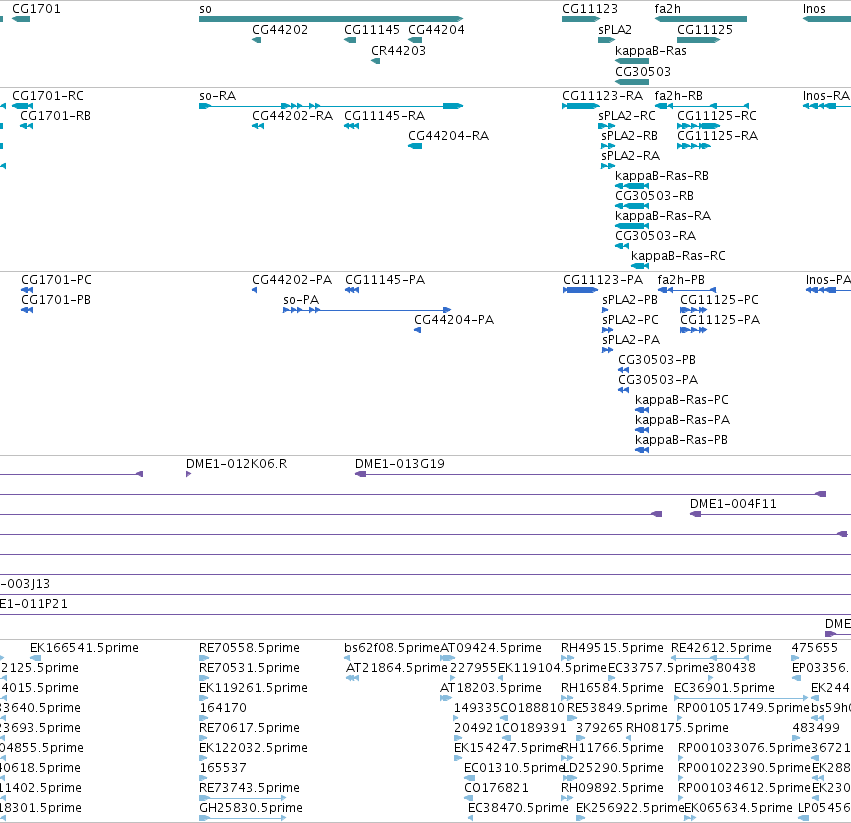Click the bs62f08.5prime EST label
The width and height of the screenshot is (851, 823).
[x=392, y=648]
